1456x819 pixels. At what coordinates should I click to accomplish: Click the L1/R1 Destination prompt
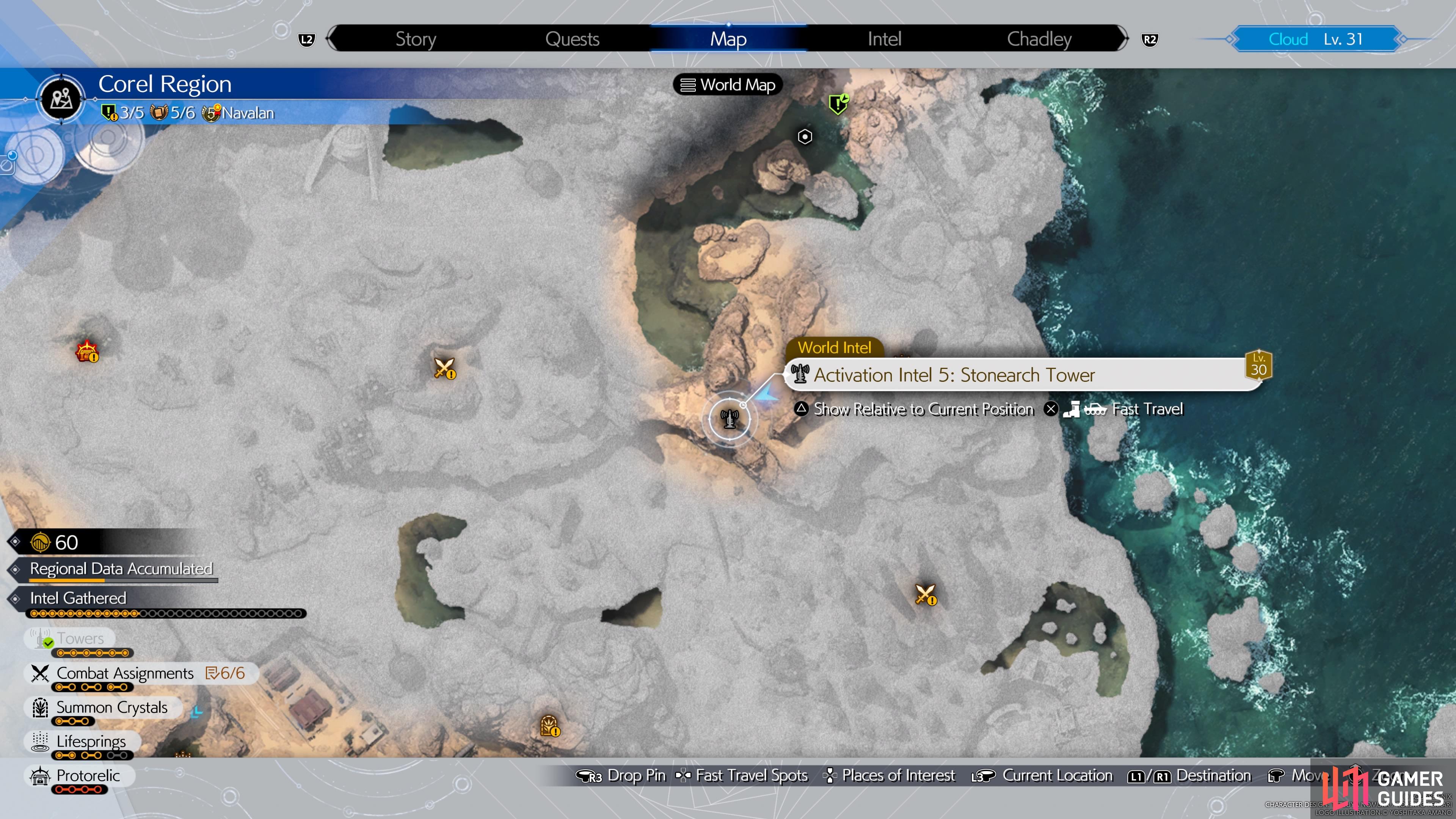click(x=1189, y=775)
